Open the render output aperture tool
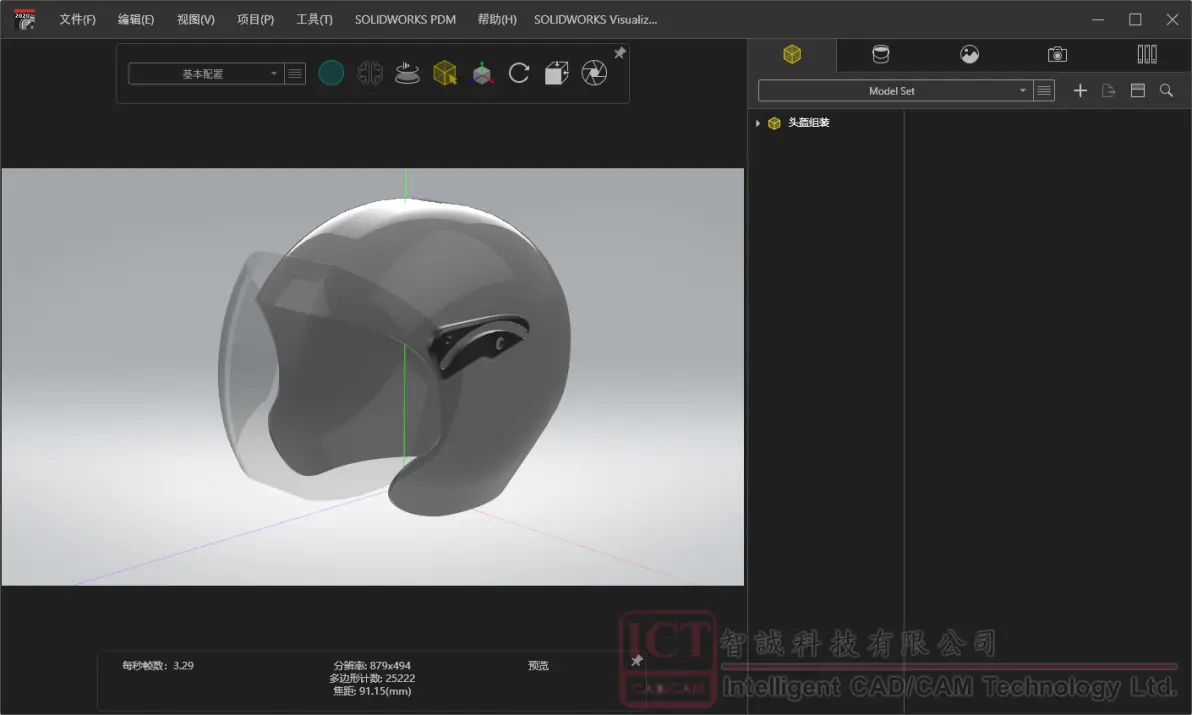 point(594,74)
